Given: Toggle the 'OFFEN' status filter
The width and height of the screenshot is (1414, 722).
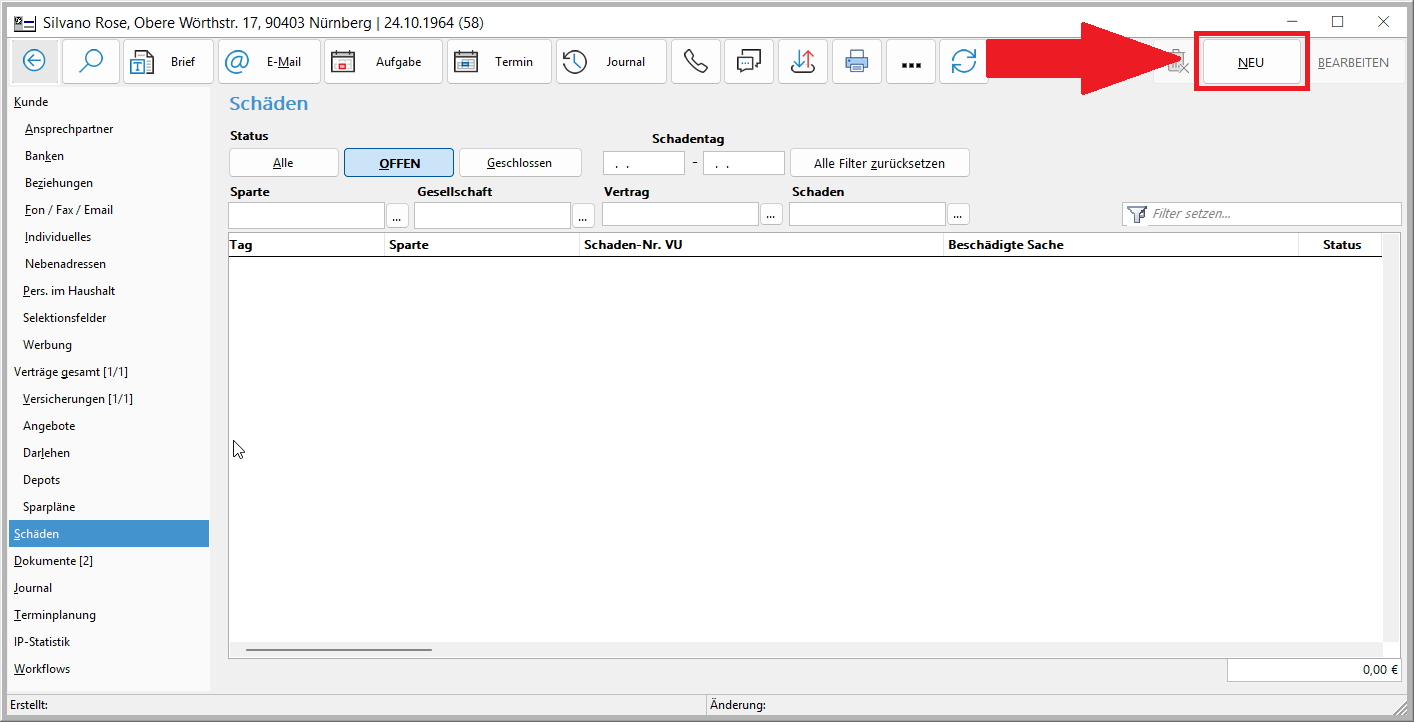Looking at the screenshot, I should coord(399,163).
